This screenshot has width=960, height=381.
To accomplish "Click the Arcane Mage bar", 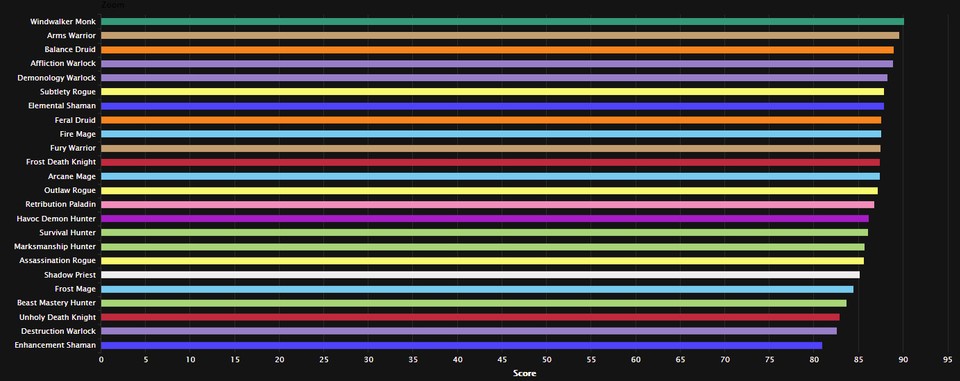I will (490, 176).
